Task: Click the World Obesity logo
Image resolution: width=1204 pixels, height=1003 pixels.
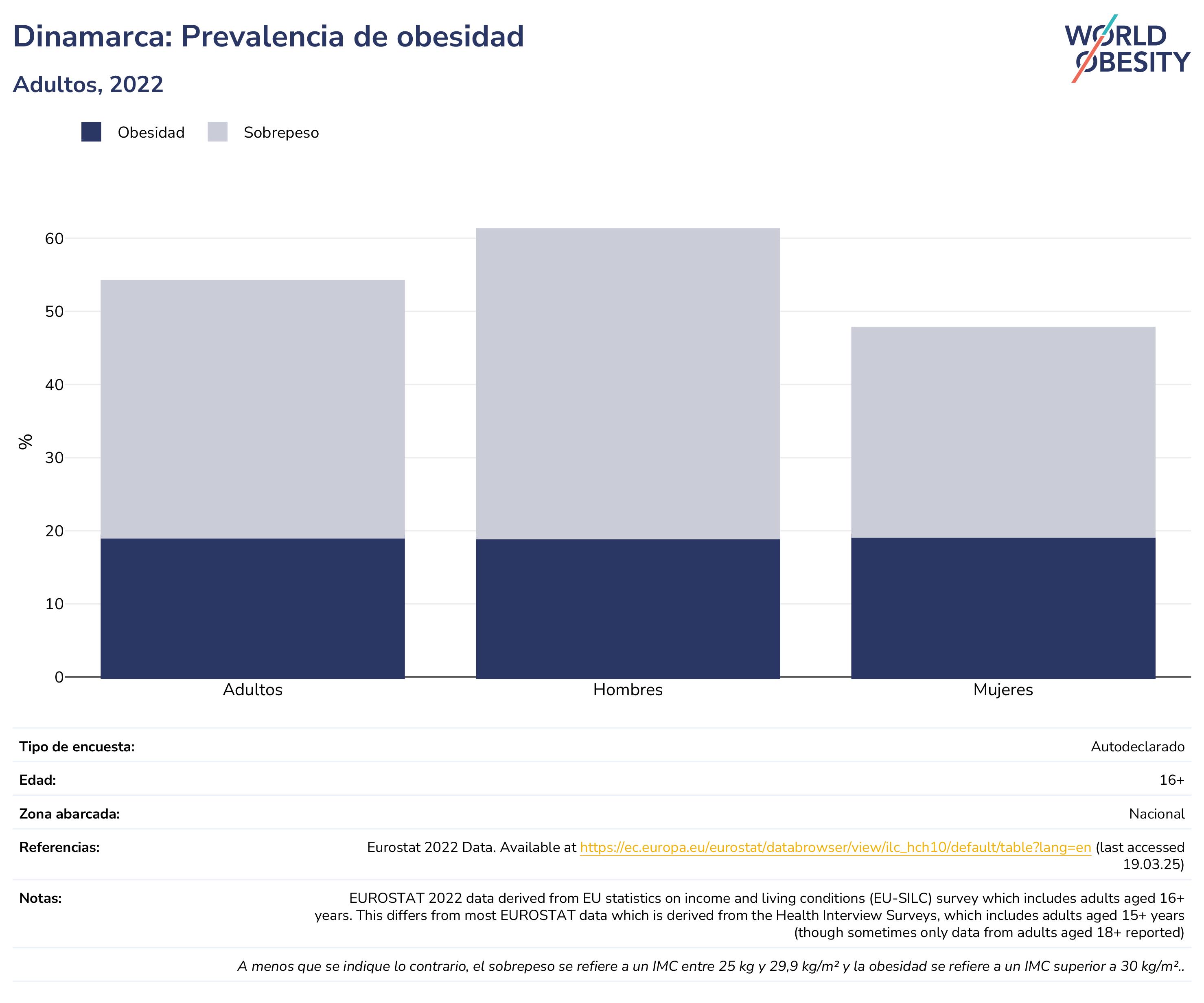Action: tap(1127, 49)
